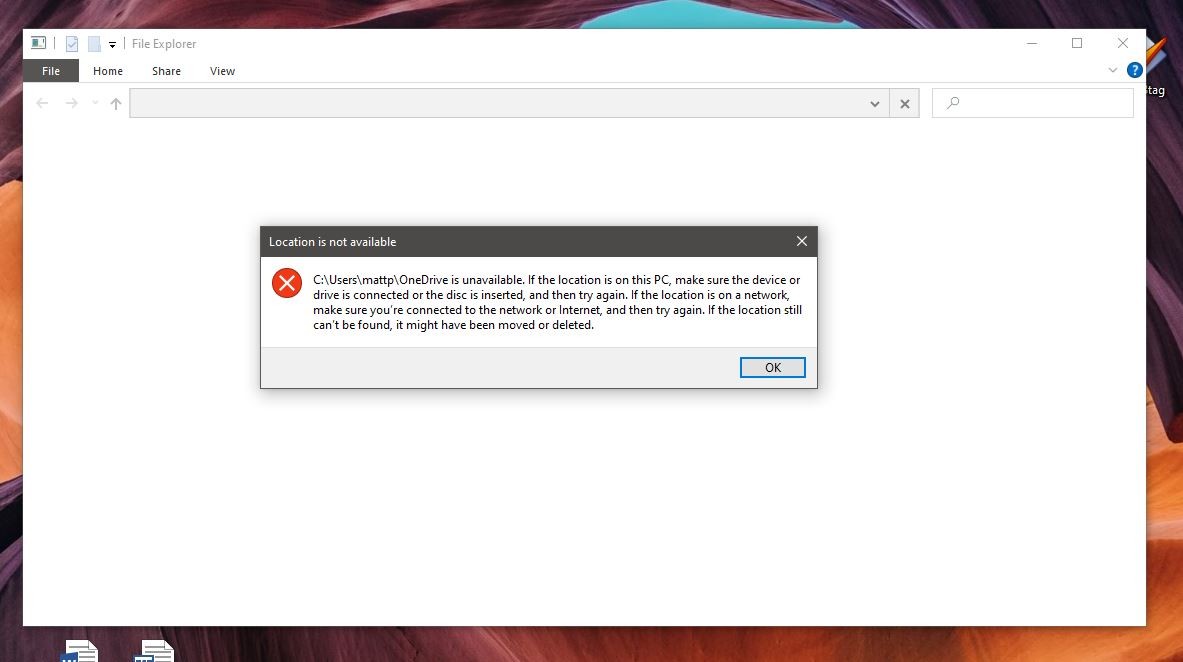Click the search box in File Explorer
1183x662 pixels.
(1033, 103)
